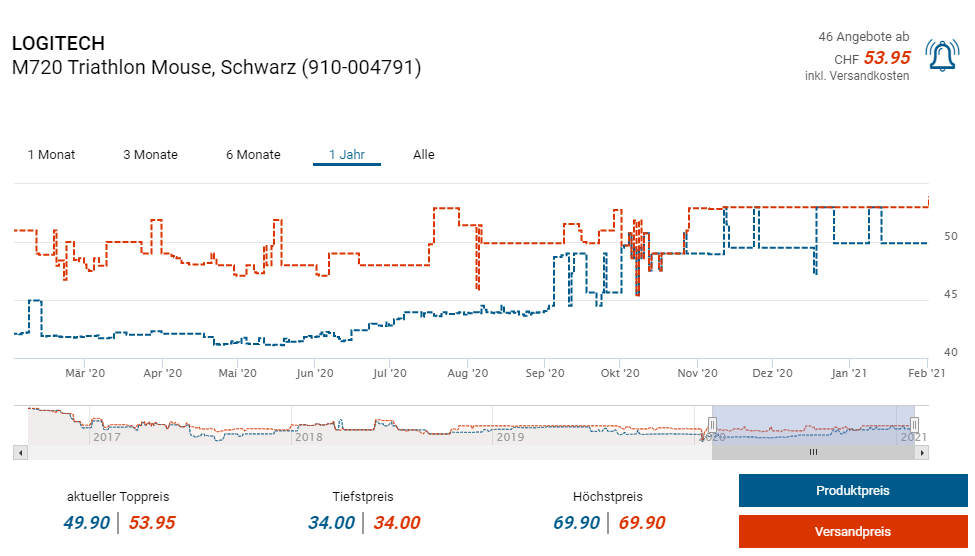Select the 1 Monat time range
975x556 pixels.
pyautogui.click(x=51, y=155)
